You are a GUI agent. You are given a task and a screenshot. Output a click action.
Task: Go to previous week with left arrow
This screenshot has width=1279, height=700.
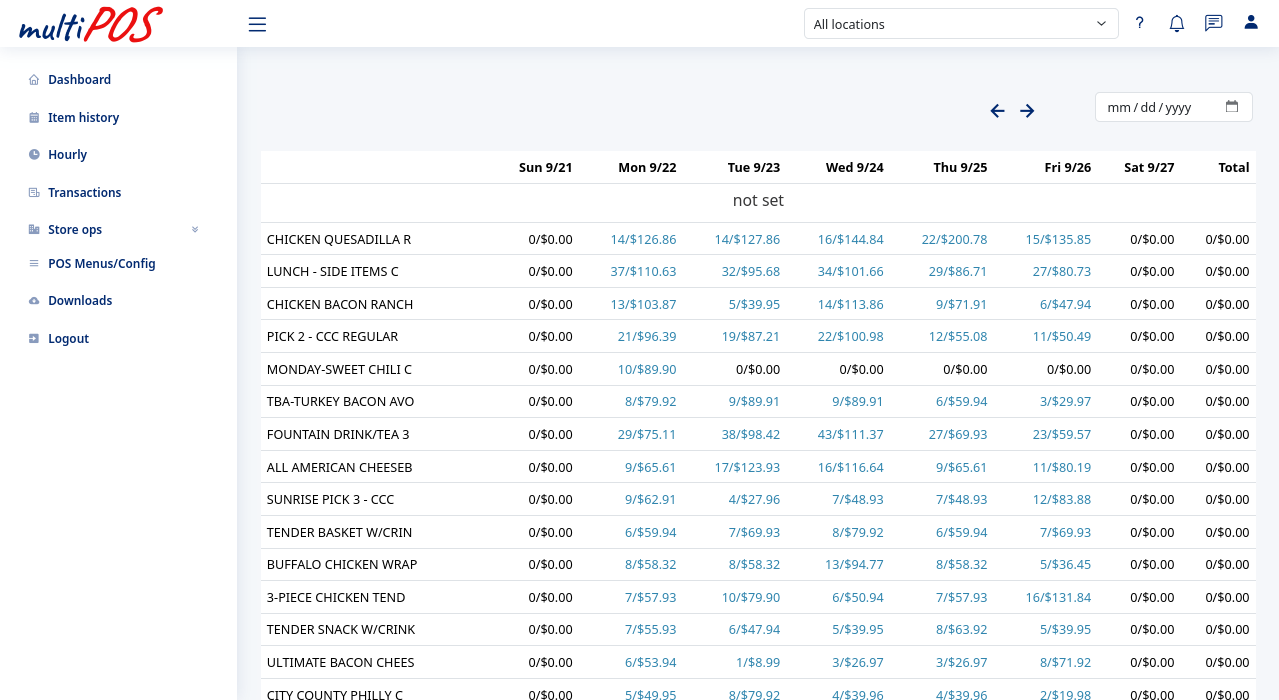pos(997,111)
